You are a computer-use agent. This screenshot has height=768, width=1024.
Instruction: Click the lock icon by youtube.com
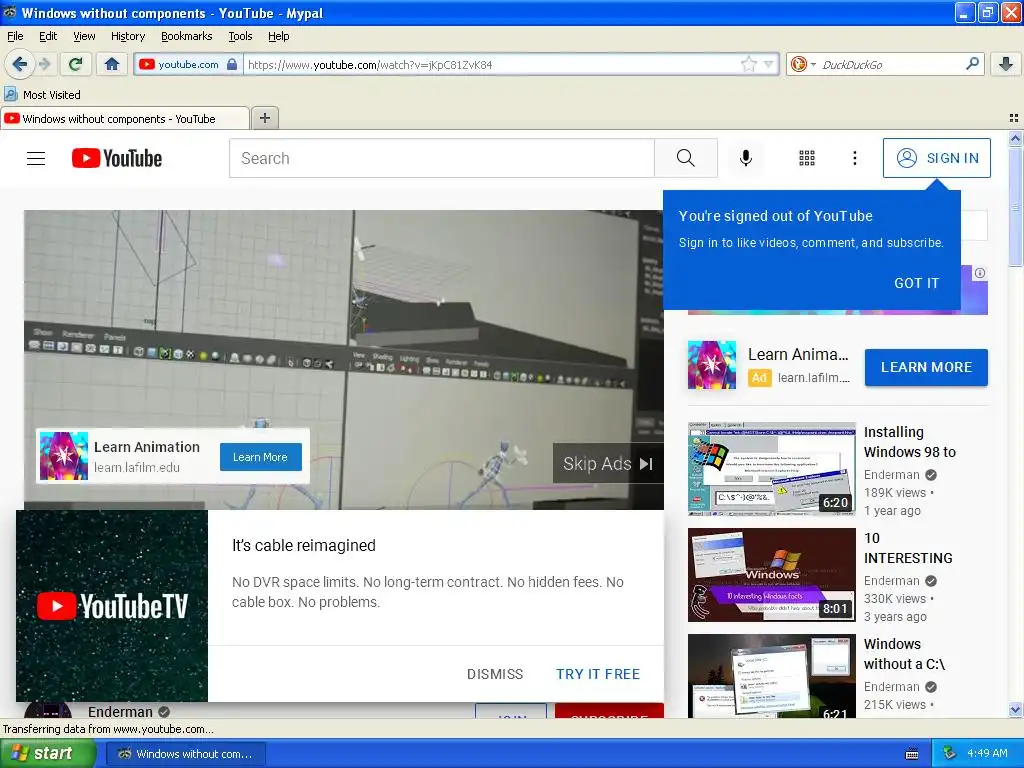pyautogui.click(x=232, y=64)
